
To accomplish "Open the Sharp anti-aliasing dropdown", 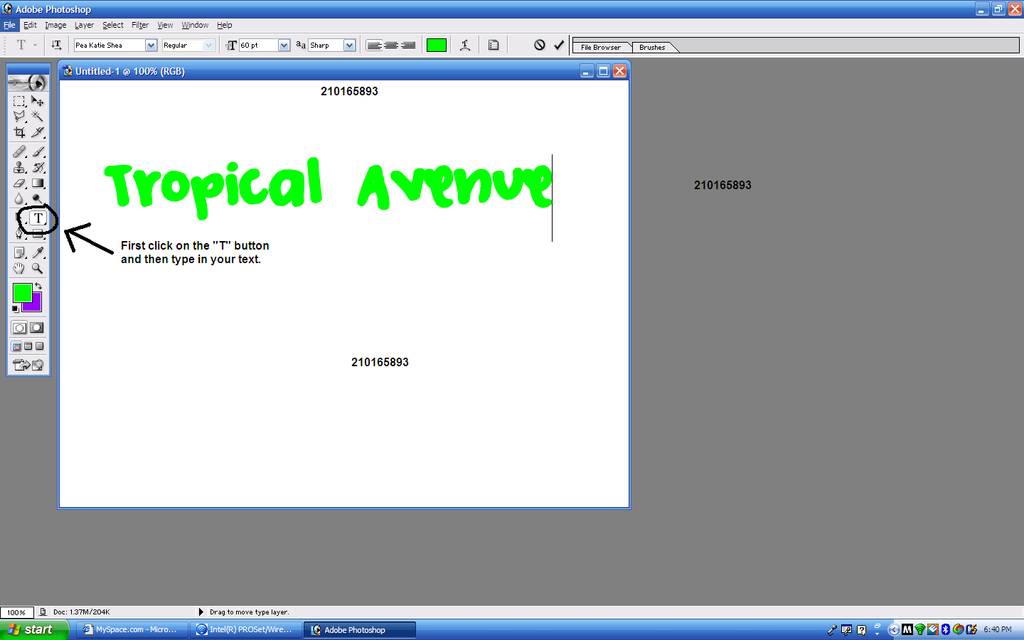I will click(349, 45).
